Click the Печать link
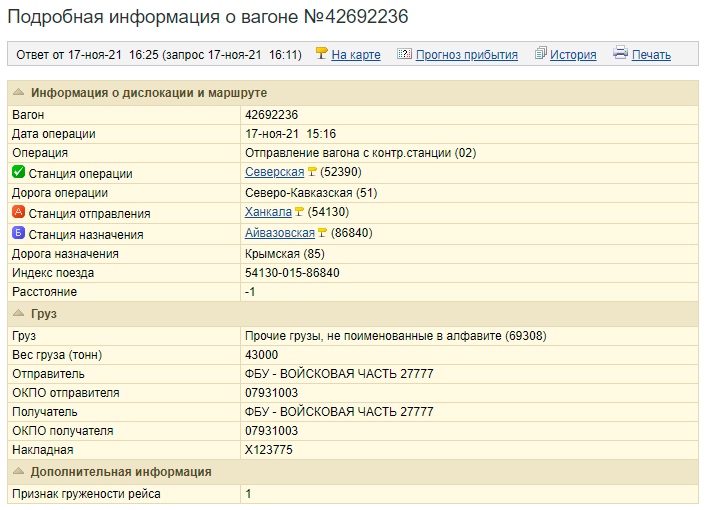 coord(651,55)
